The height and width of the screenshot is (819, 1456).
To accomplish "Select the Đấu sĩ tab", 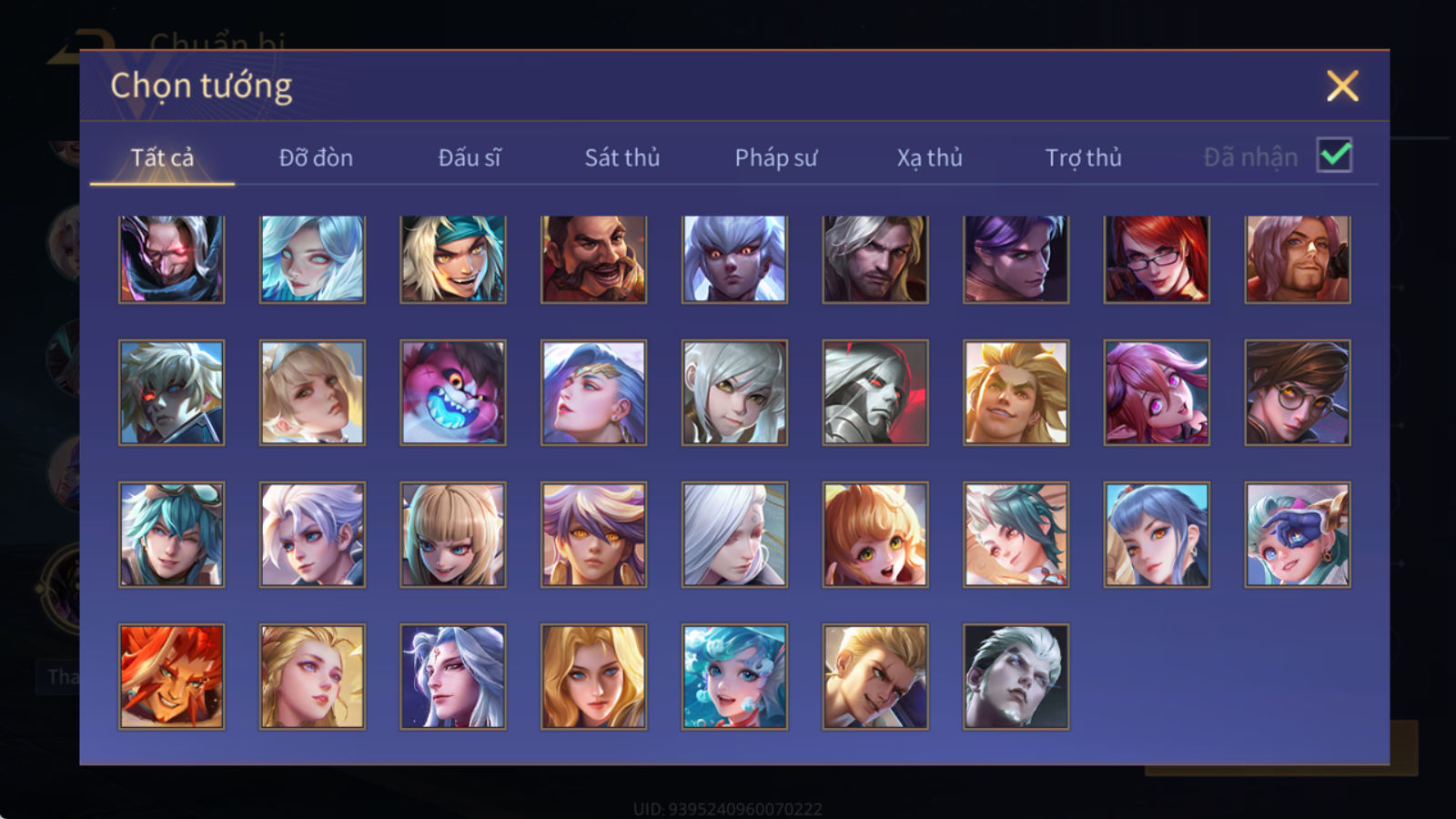I will (469, 157).
